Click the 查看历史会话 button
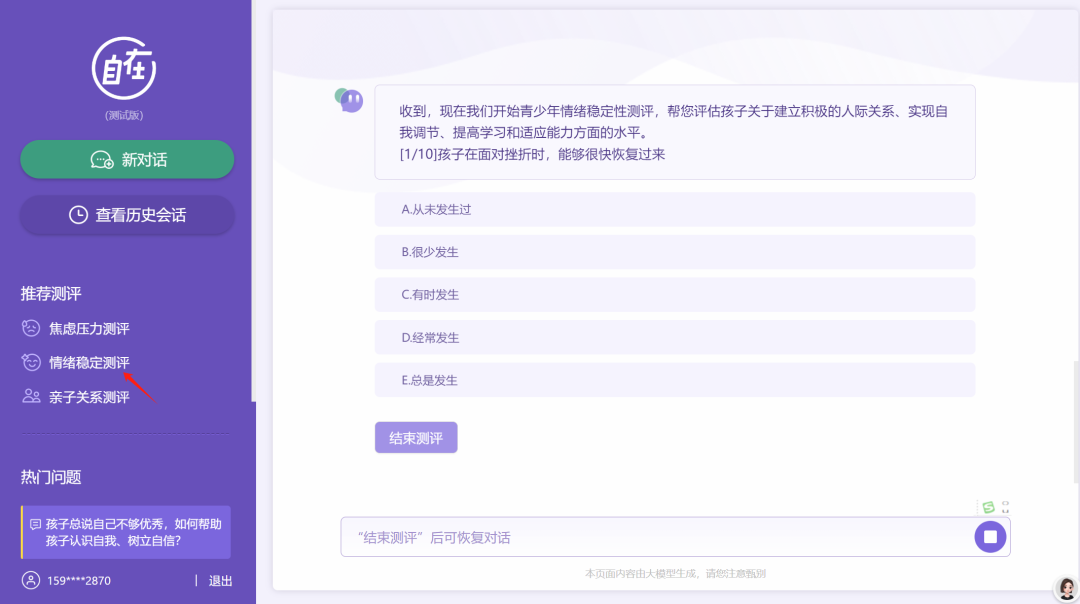Image resolution: width=1080 pixels, height=604 pixels. [x=127, y=215]
